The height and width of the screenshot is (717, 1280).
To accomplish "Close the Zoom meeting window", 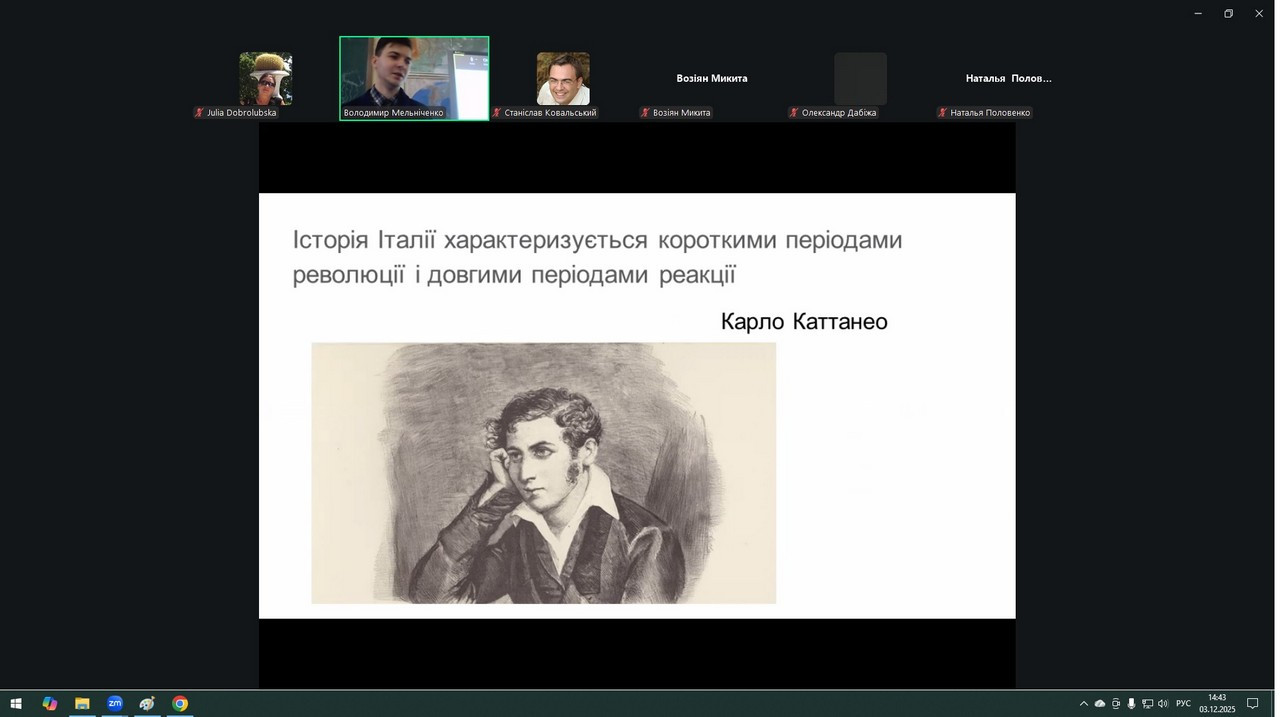I will coord(1259,13).
